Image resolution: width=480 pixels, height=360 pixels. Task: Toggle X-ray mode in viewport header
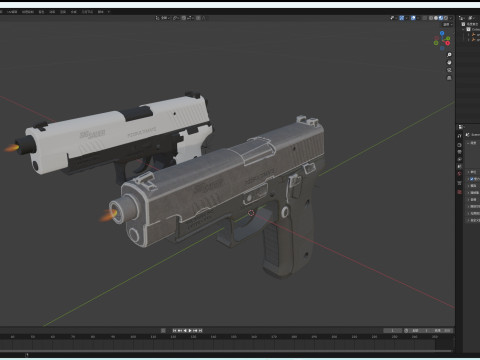[424, 18]
